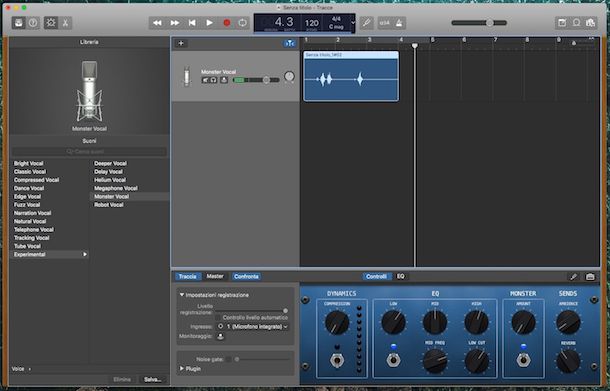Click the microphone icon in track header
The width and height of the screenshot is (610, 391).
(187, 76)
